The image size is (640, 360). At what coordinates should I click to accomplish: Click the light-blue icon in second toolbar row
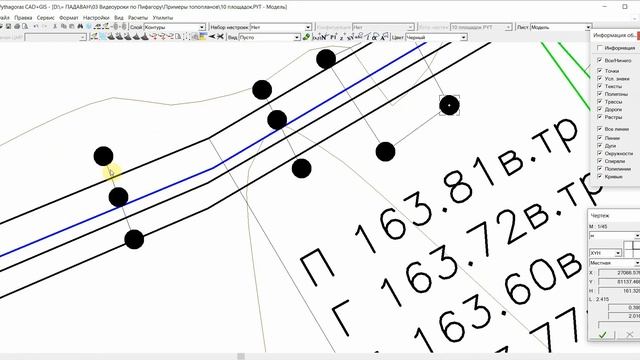(103, 37)
